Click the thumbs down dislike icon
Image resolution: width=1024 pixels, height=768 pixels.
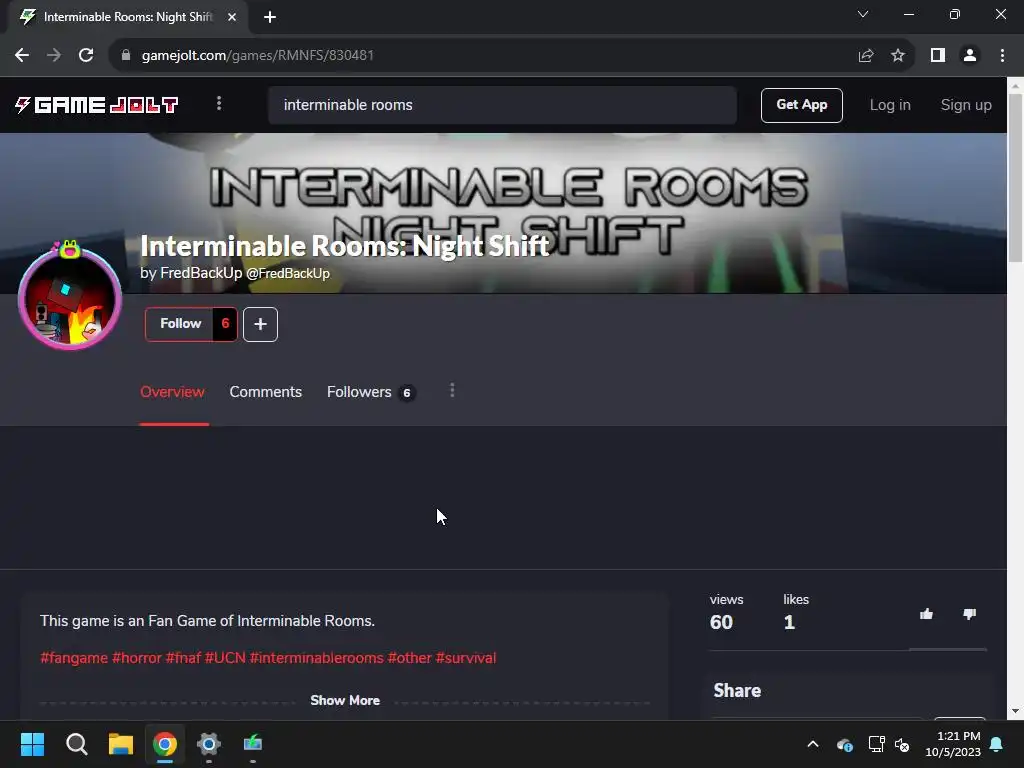(x=969, y=614)
